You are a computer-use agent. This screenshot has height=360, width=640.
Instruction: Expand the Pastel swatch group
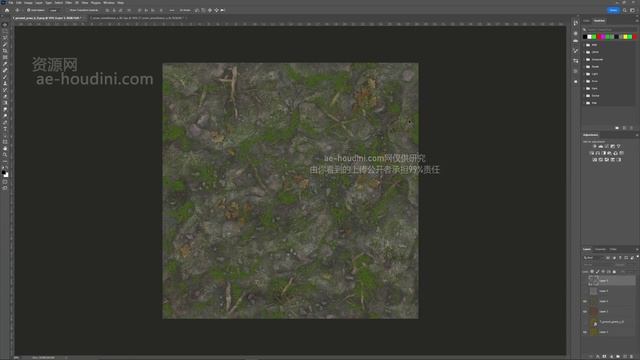click(x=584, y=67)
